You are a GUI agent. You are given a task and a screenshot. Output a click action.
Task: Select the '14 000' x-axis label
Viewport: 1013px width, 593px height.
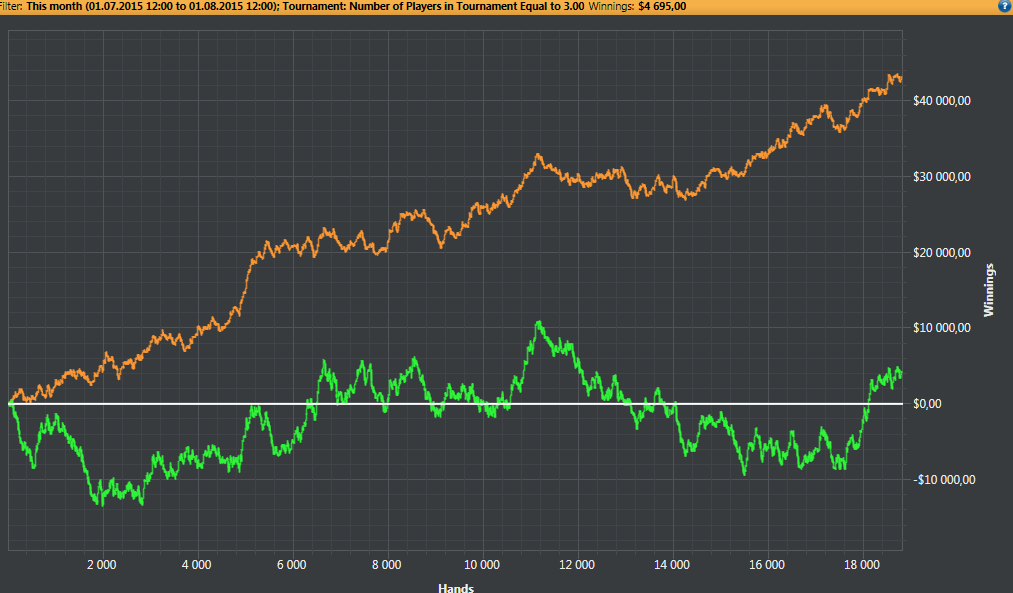tap(671, 565)
